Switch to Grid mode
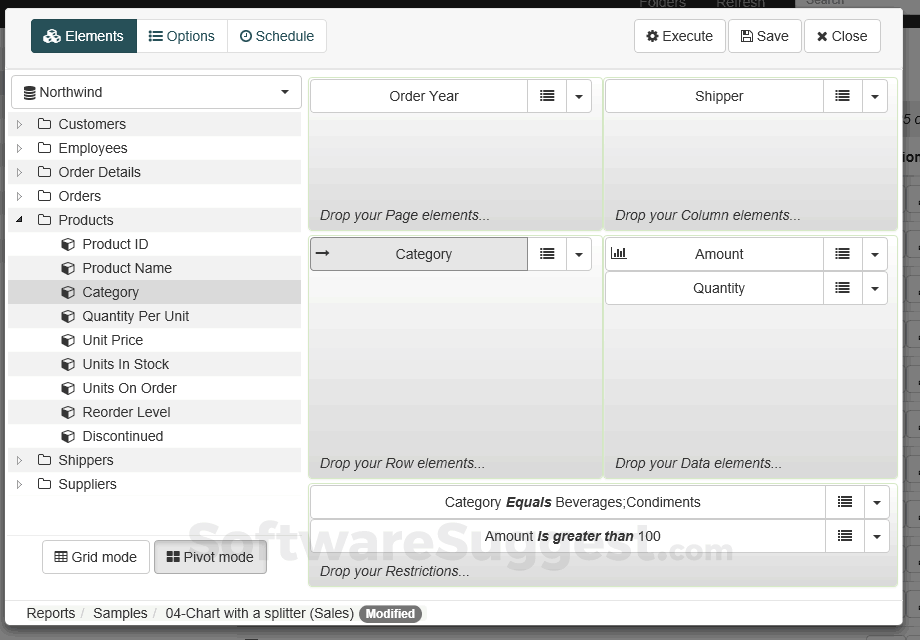Viewport: 920px width, 640px height. (x=96, y=557)
